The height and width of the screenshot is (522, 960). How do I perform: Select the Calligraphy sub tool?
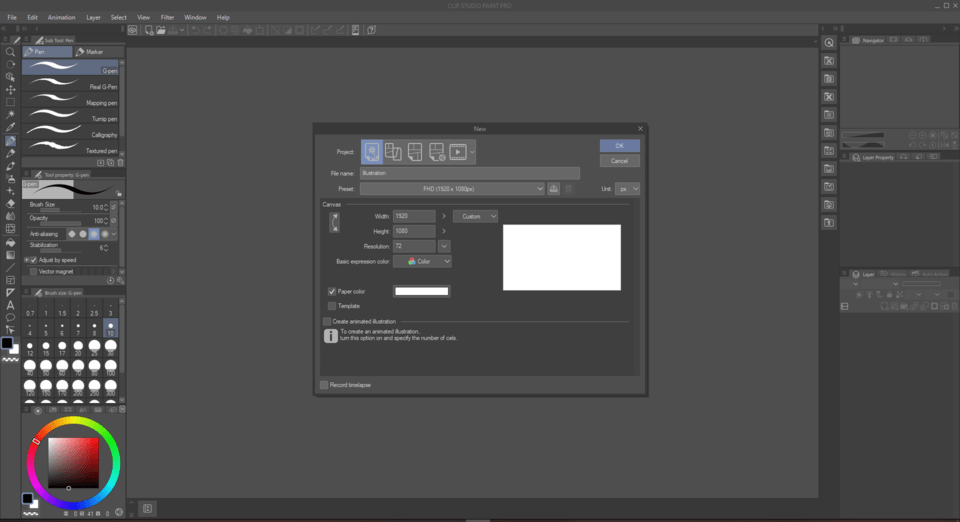coord(71,131)
